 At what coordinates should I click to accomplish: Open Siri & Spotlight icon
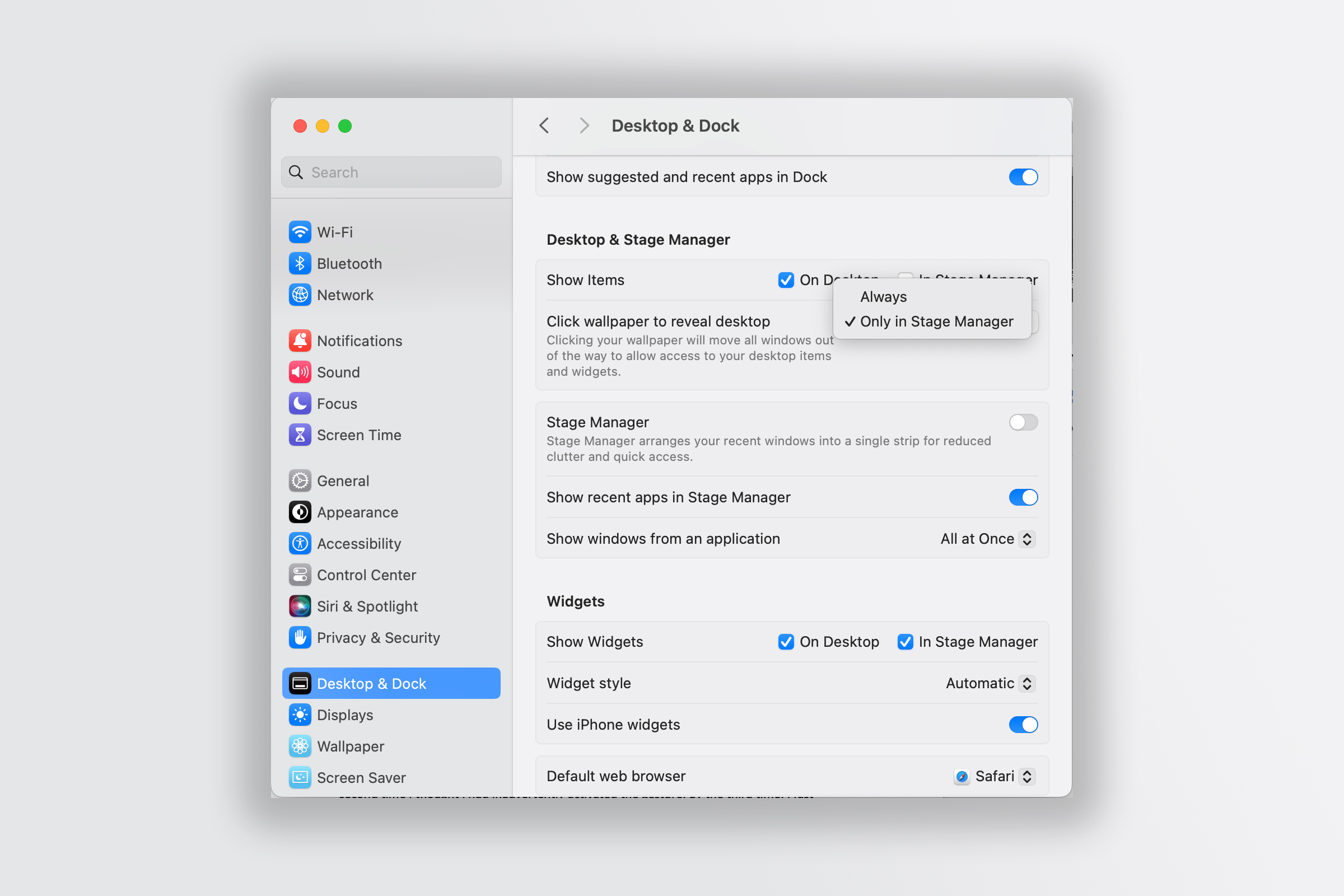(x=300, y=606)
